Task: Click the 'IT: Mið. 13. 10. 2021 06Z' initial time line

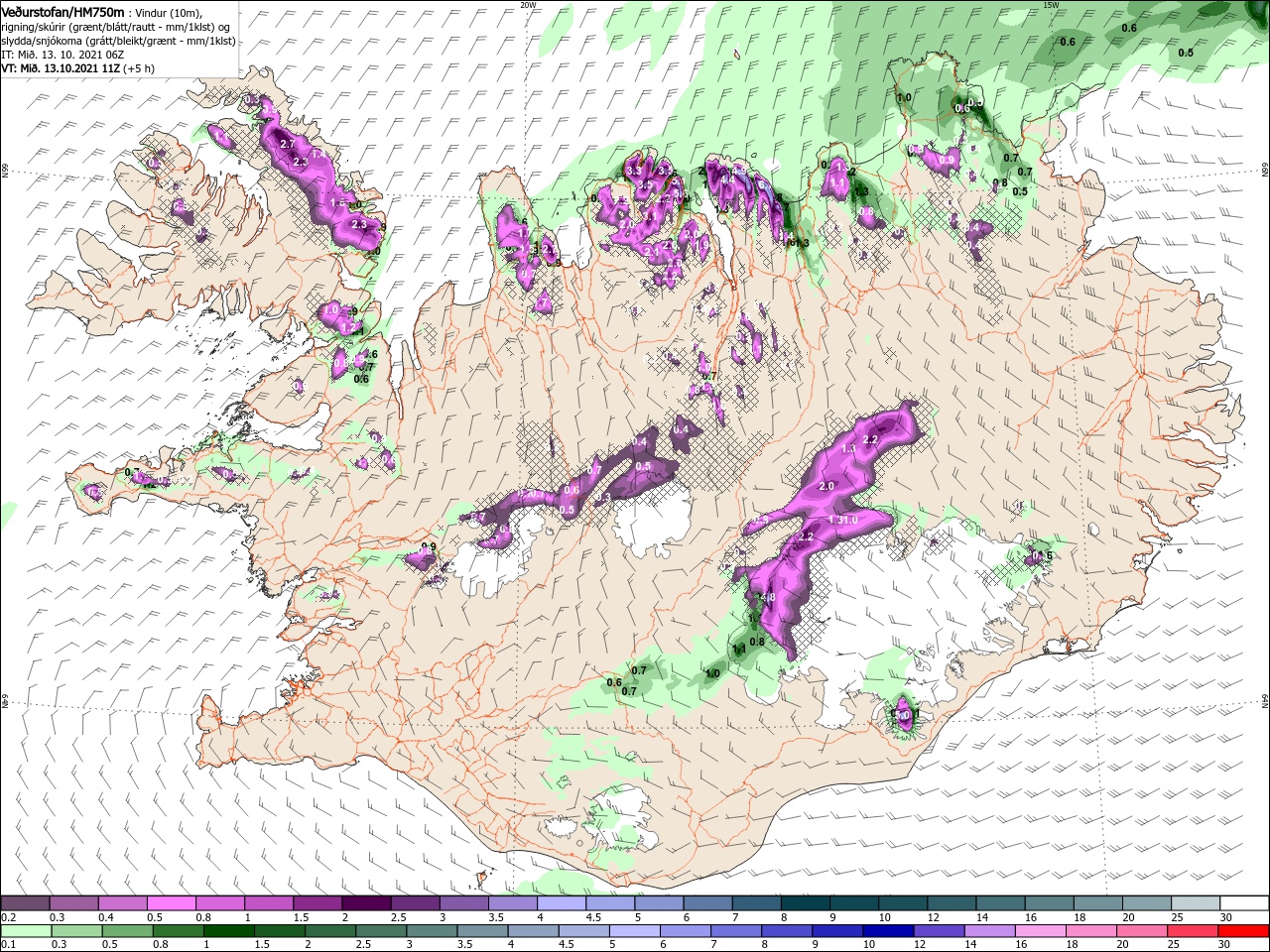Action: (63, 55)
